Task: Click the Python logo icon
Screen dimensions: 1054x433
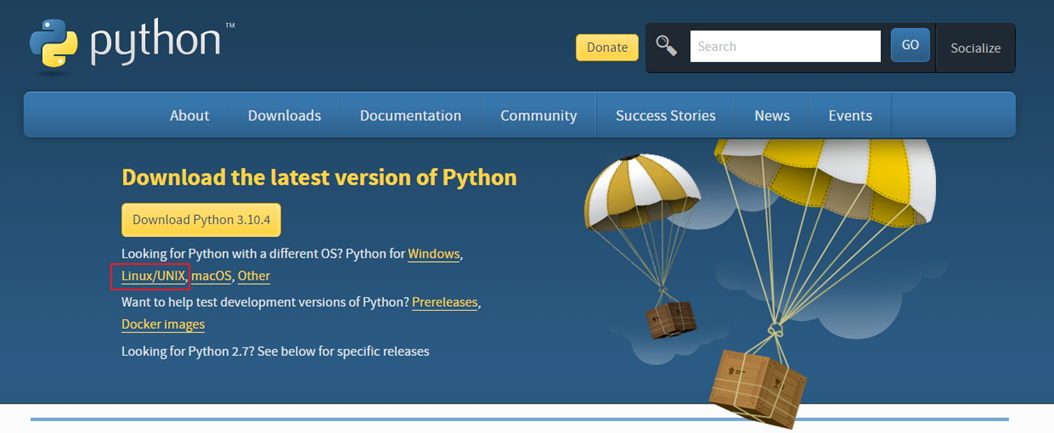Action: 54,43
